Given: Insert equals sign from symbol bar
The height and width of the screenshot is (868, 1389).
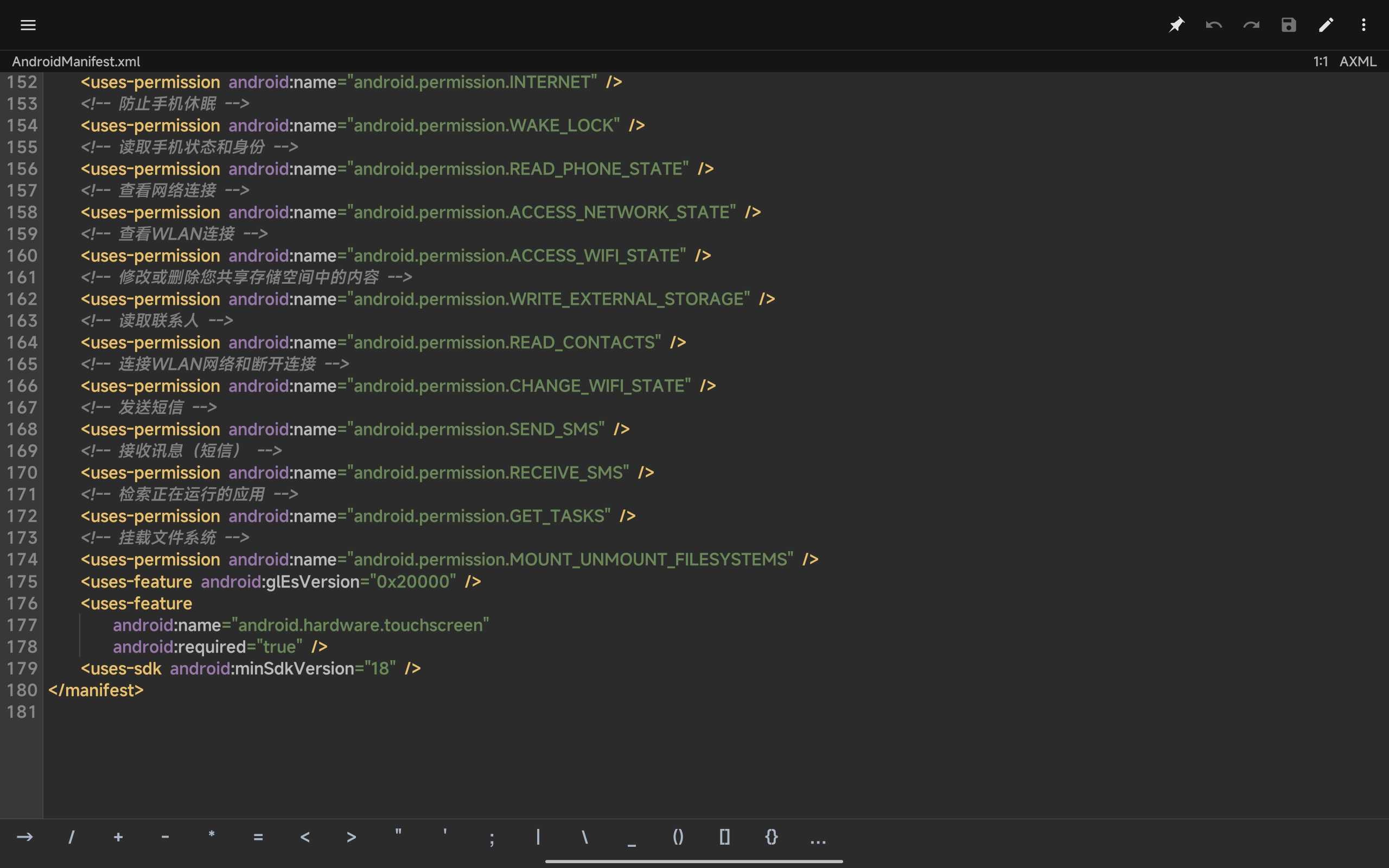Looking at the screenshot, I should 258,838.
